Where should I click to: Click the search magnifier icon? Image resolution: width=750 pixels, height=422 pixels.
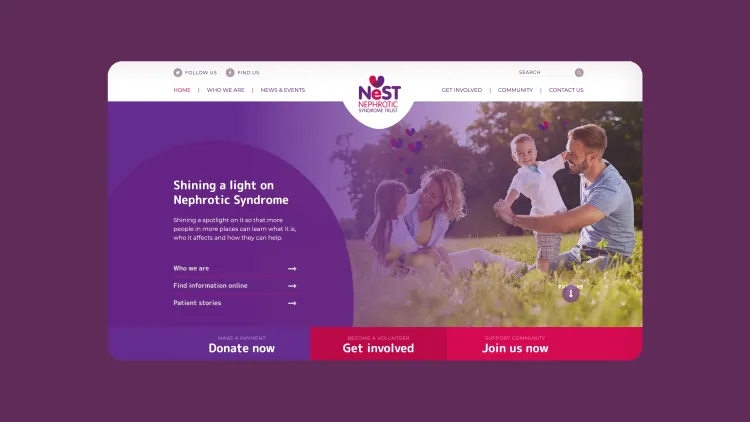point(579,73)
